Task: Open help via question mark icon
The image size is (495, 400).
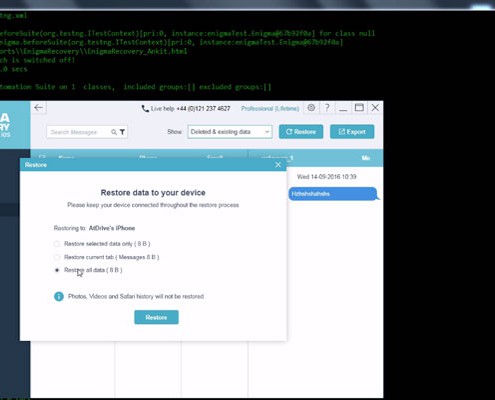Action: (327, 108)
